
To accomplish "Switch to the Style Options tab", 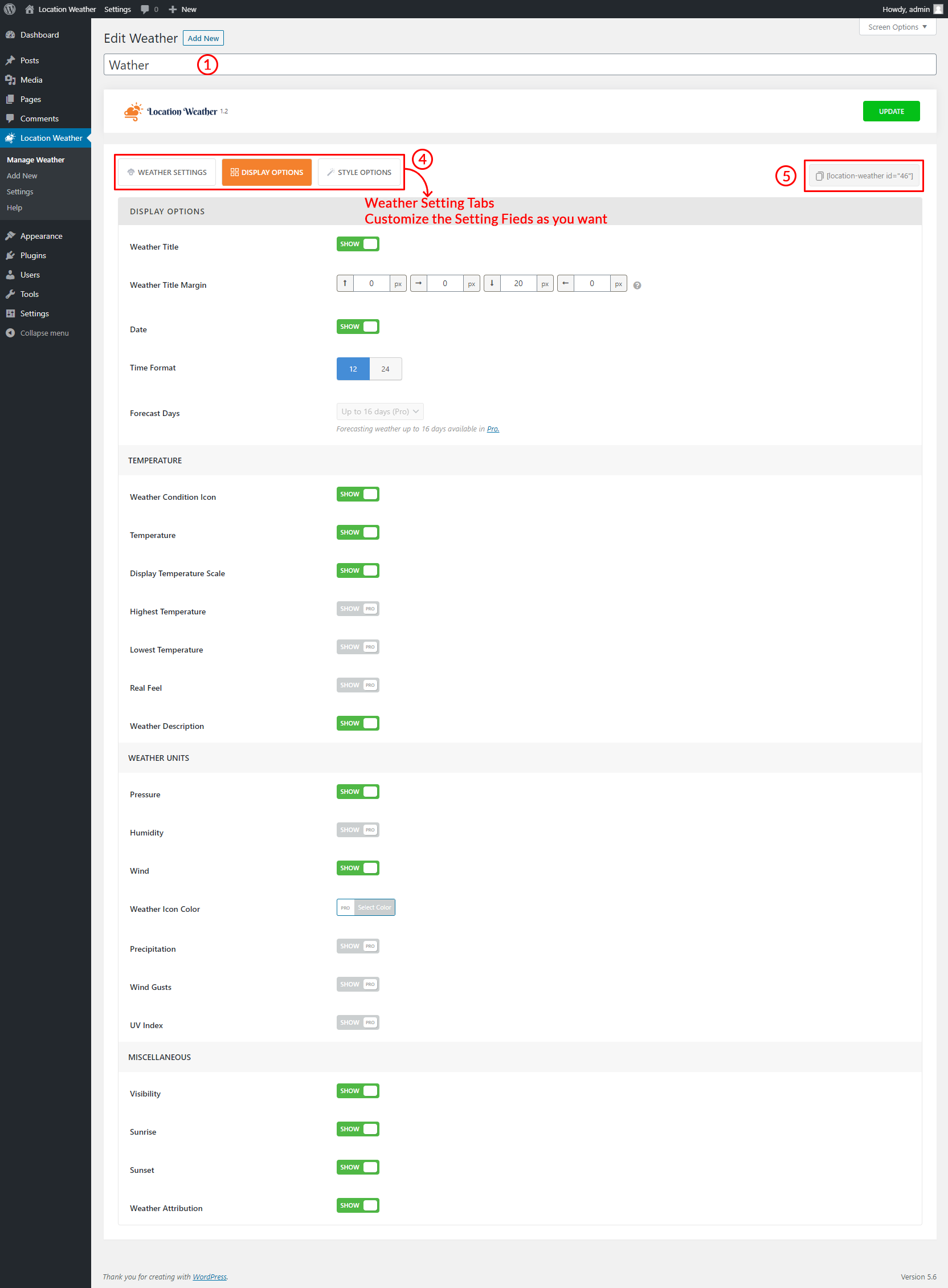I will click(x=359, y=172).
